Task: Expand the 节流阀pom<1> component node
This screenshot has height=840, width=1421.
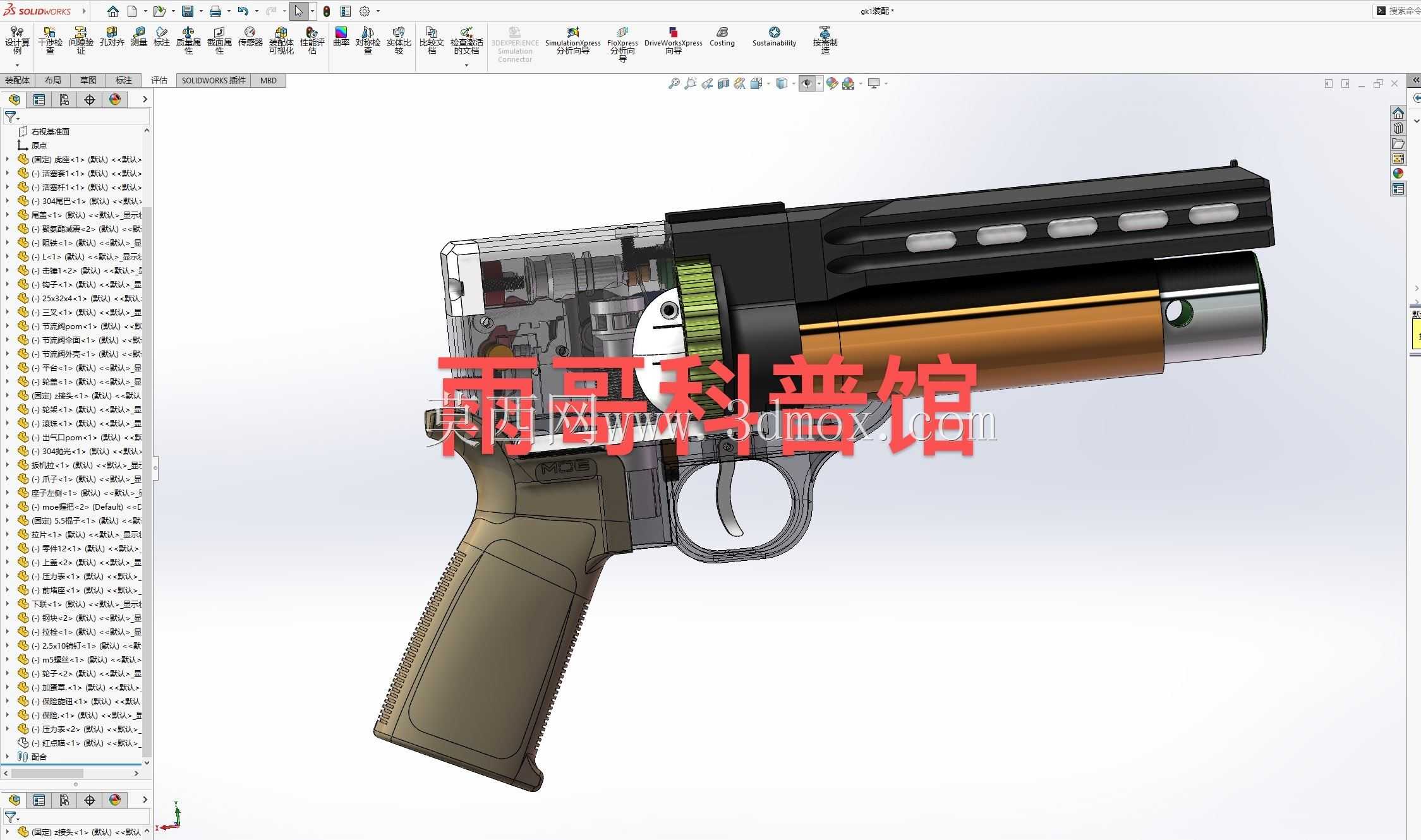Action: 8,326
